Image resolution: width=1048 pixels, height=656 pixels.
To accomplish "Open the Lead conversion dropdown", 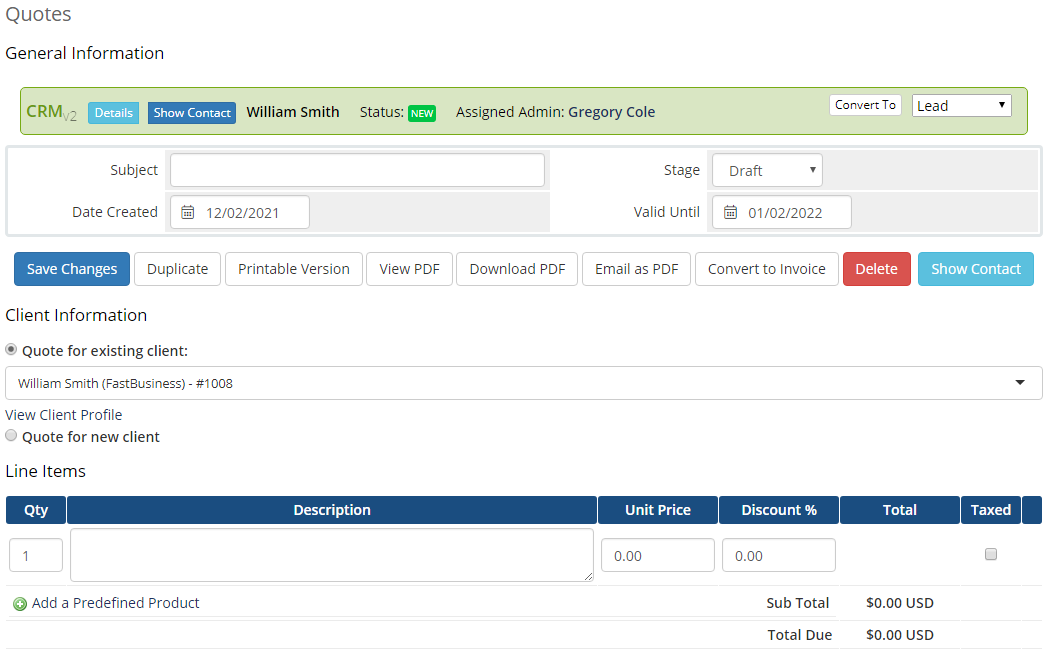I will [x=961, y=106].
